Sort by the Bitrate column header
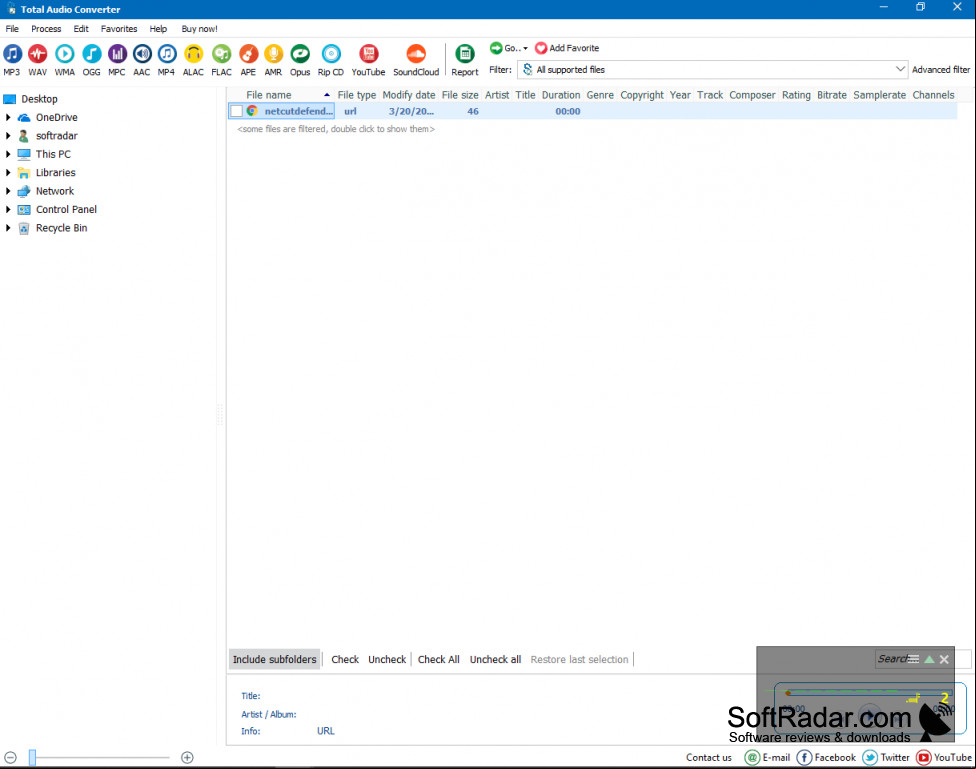Screen dimensions: 976x769 (832, 95)
